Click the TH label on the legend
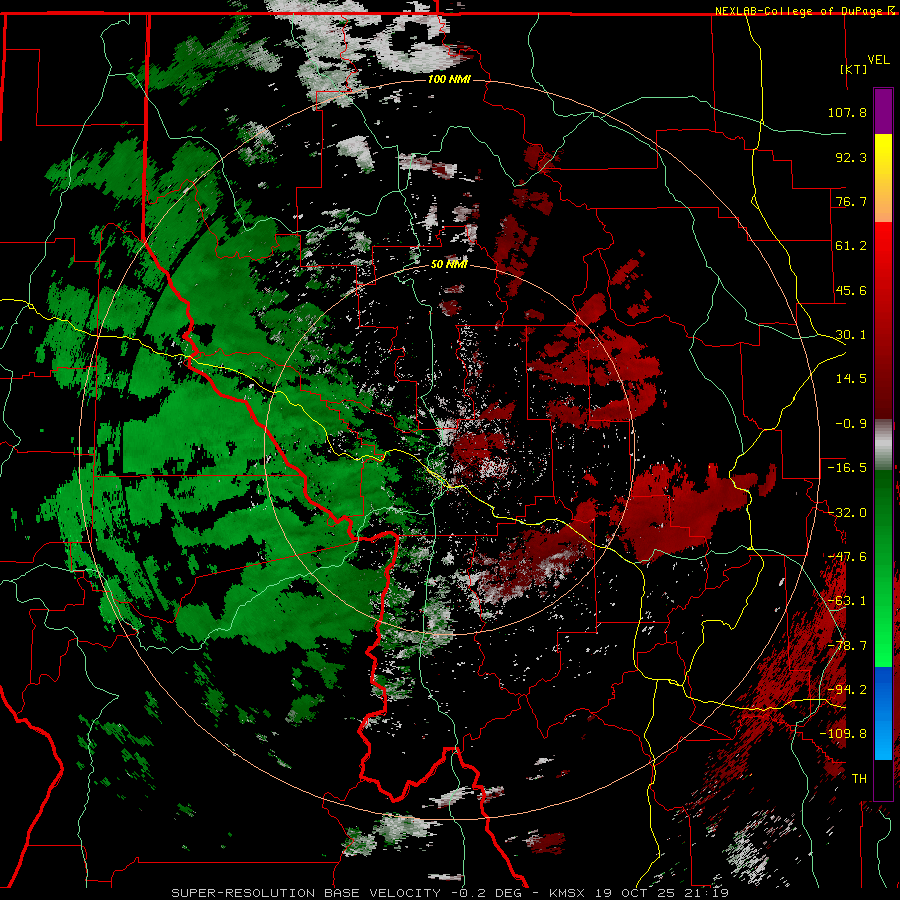 click(x=859, y=779)
